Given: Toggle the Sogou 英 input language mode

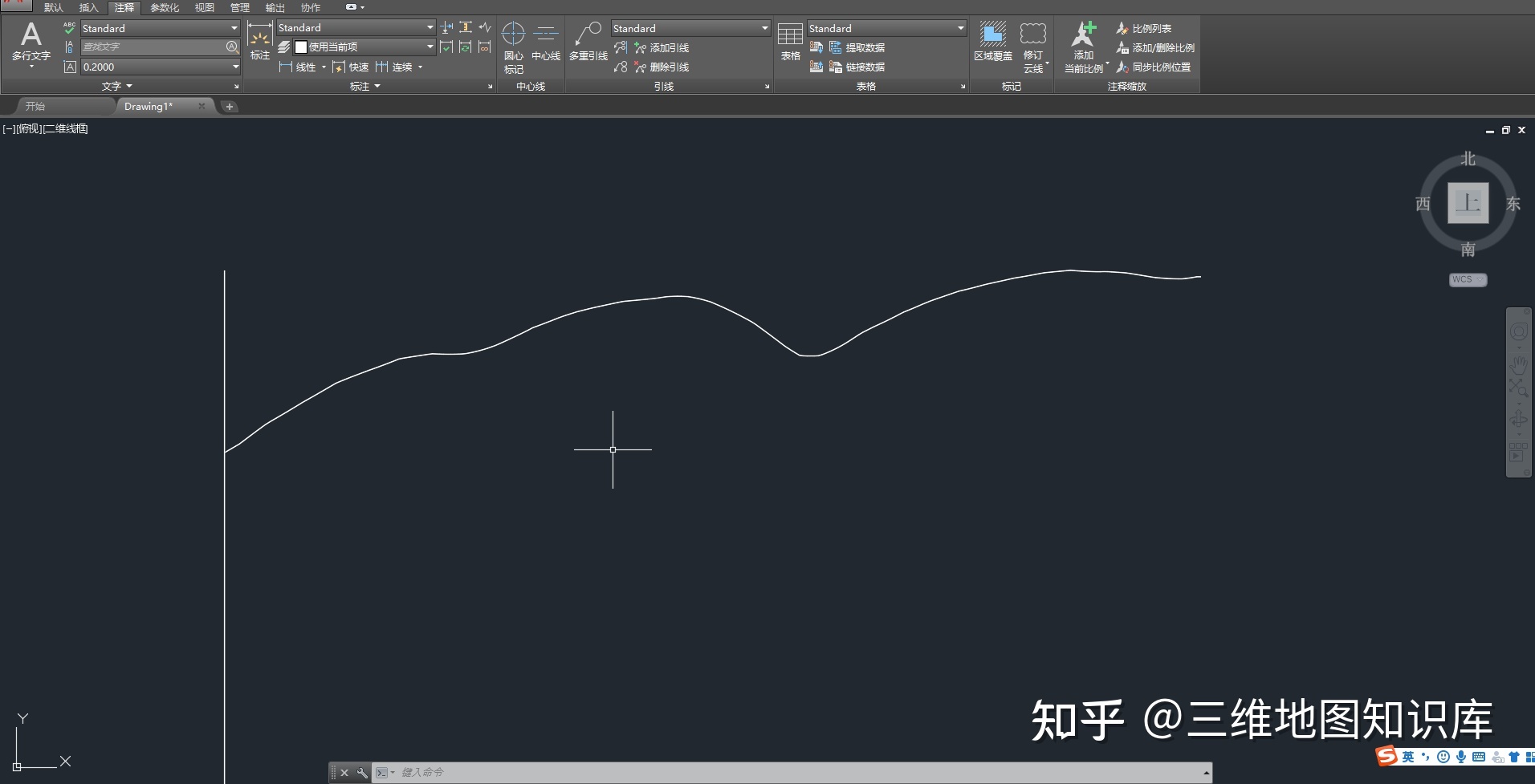Looking at the screenshot, I should [x=1407, y=757].
